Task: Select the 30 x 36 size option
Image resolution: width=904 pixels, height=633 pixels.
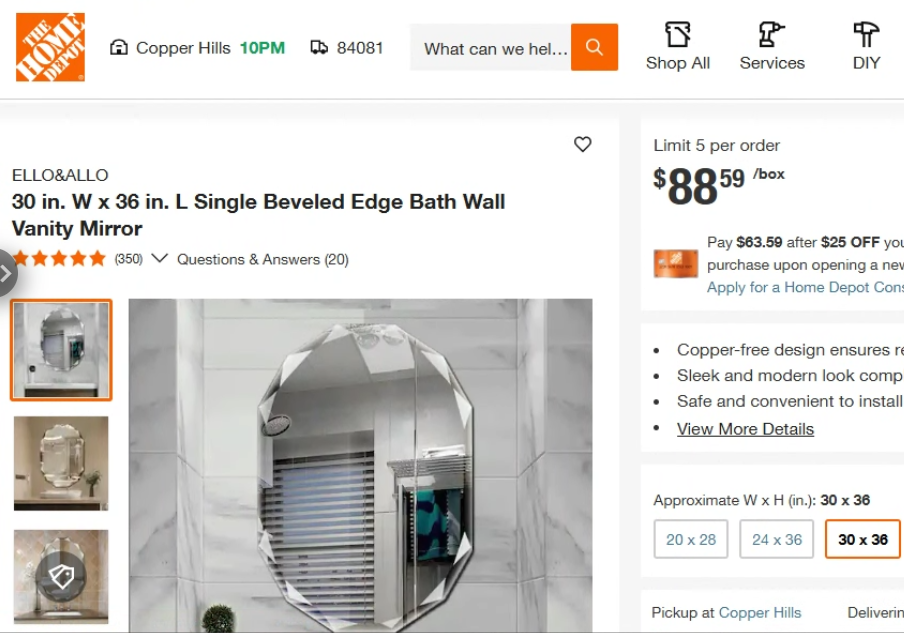Action: tap(862, 539)
